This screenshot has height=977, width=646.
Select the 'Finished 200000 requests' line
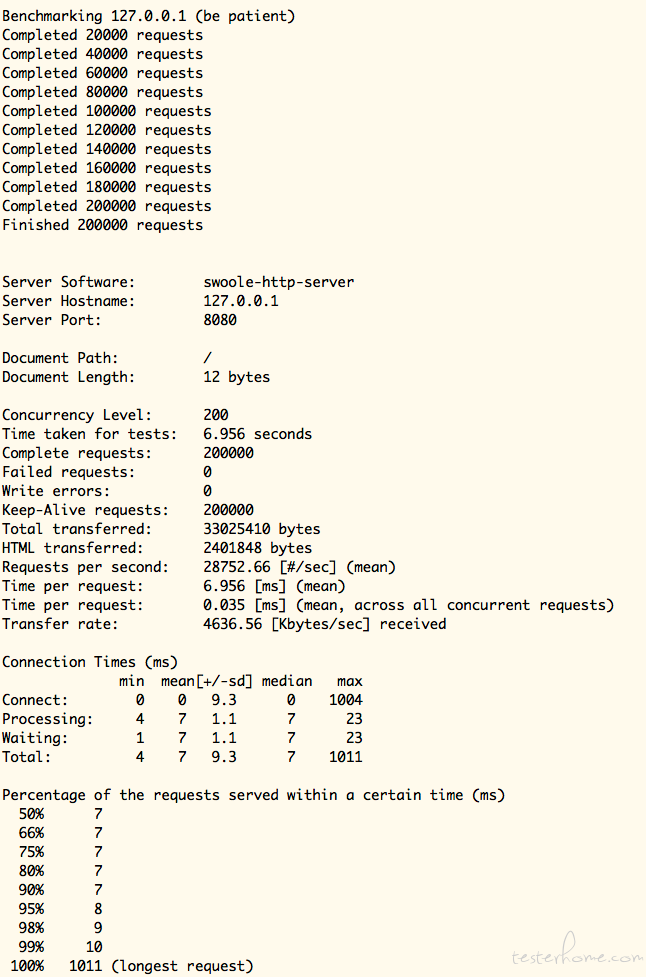click(102, 225)
